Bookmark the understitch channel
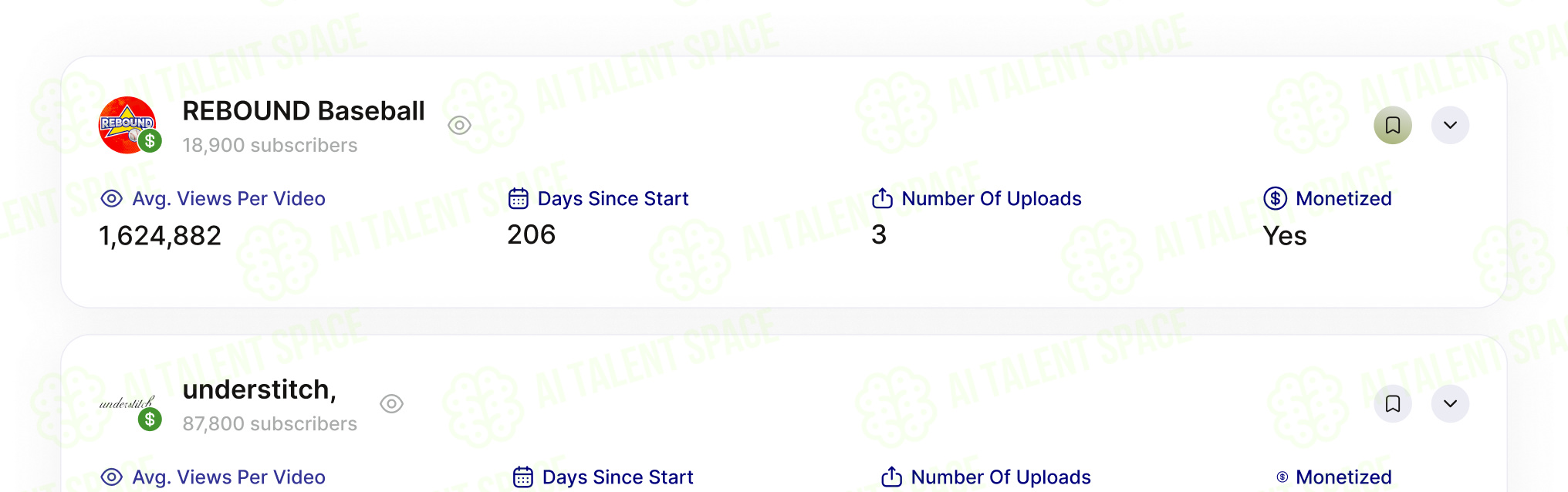Image resolution: width=1568 pixels, height=492 pixels. [1393, 403]
